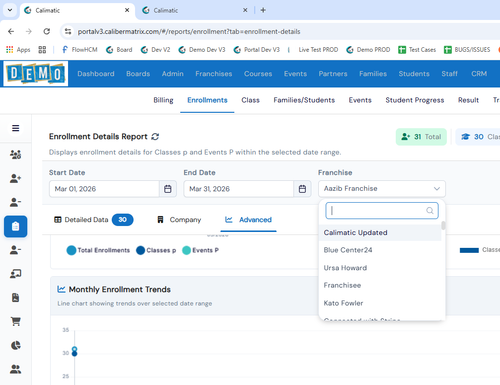The height and width of the screenshot is (385, 500).
Task: Choose Kato Fowler from franchise list
Action: pos(380,303)
